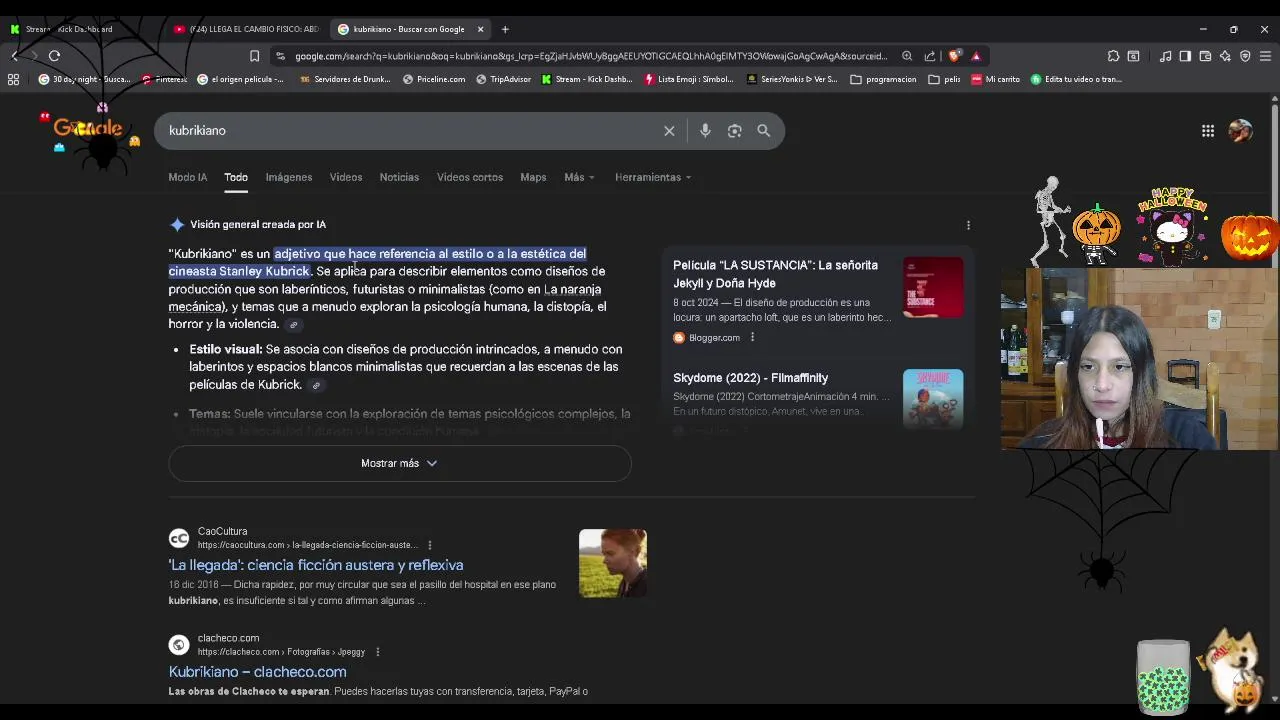Open the pelis bookmark folder
The image size is (1280, 720).
(945, 79)
